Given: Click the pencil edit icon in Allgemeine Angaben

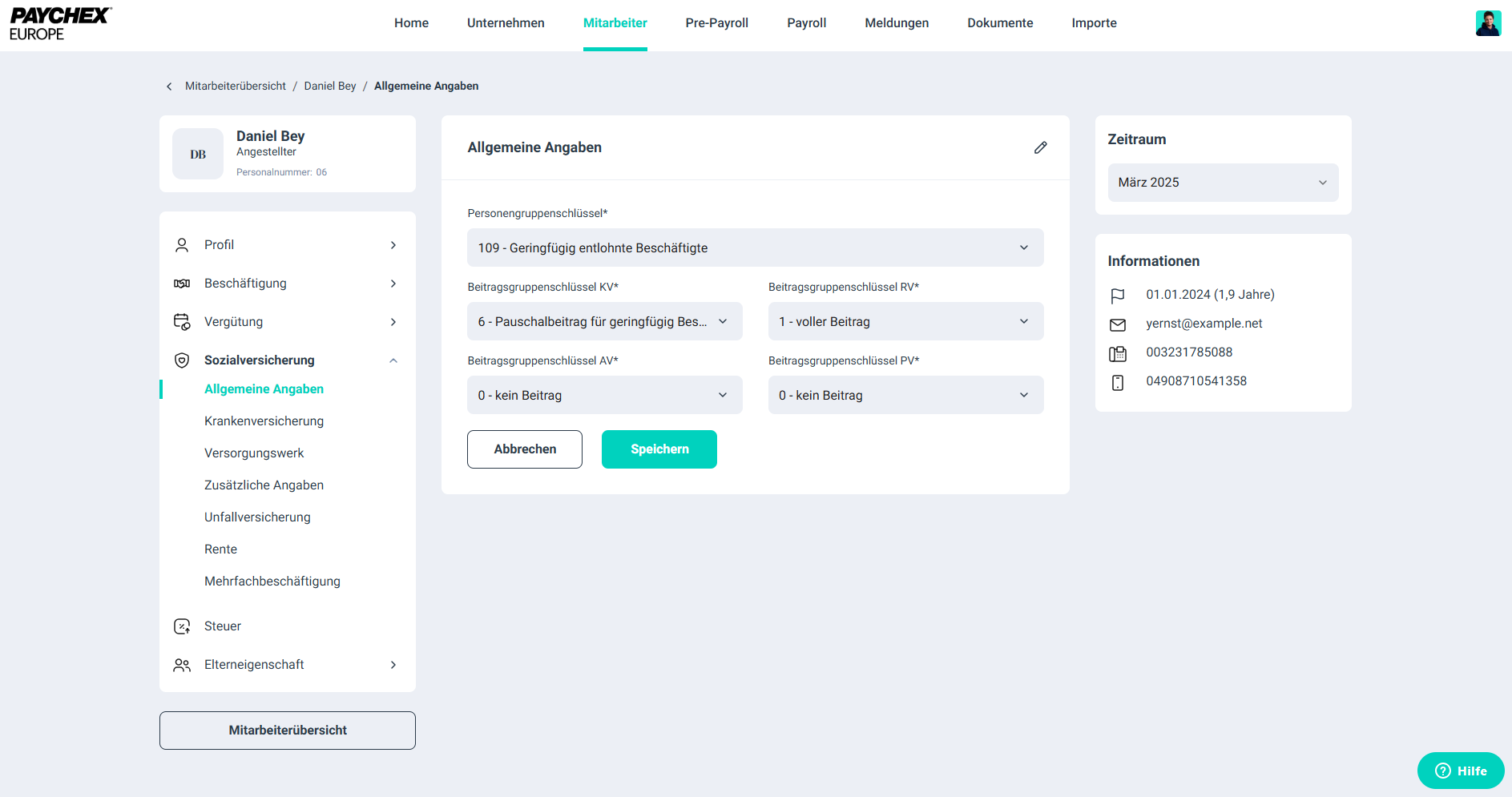Looking at the screenshot, I should click(x=1040, y=147).
